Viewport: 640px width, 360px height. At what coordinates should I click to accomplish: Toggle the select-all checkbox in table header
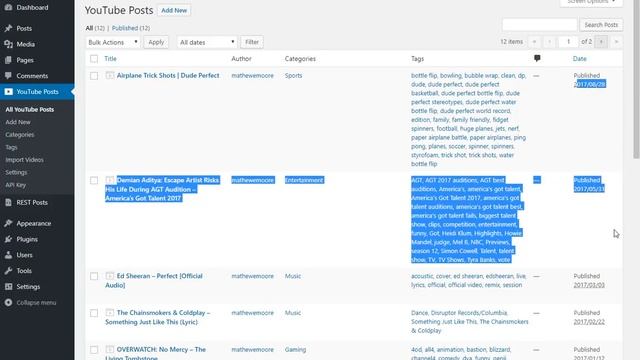click(94, 59)
